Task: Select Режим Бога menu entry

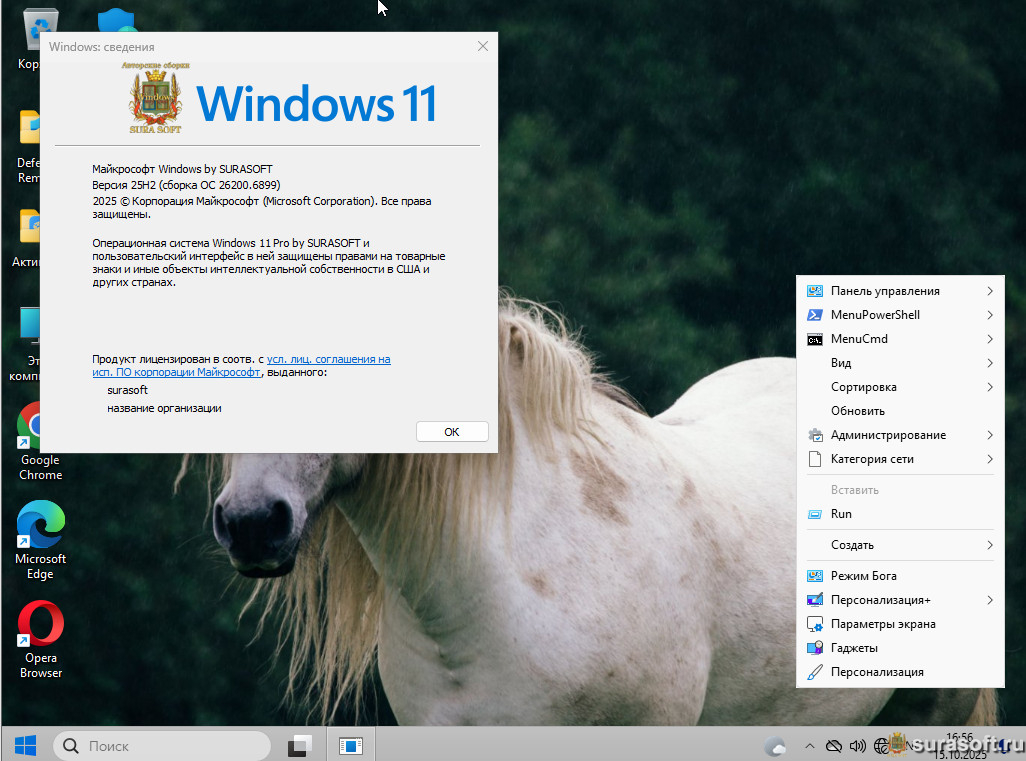Action: (863, 576)
